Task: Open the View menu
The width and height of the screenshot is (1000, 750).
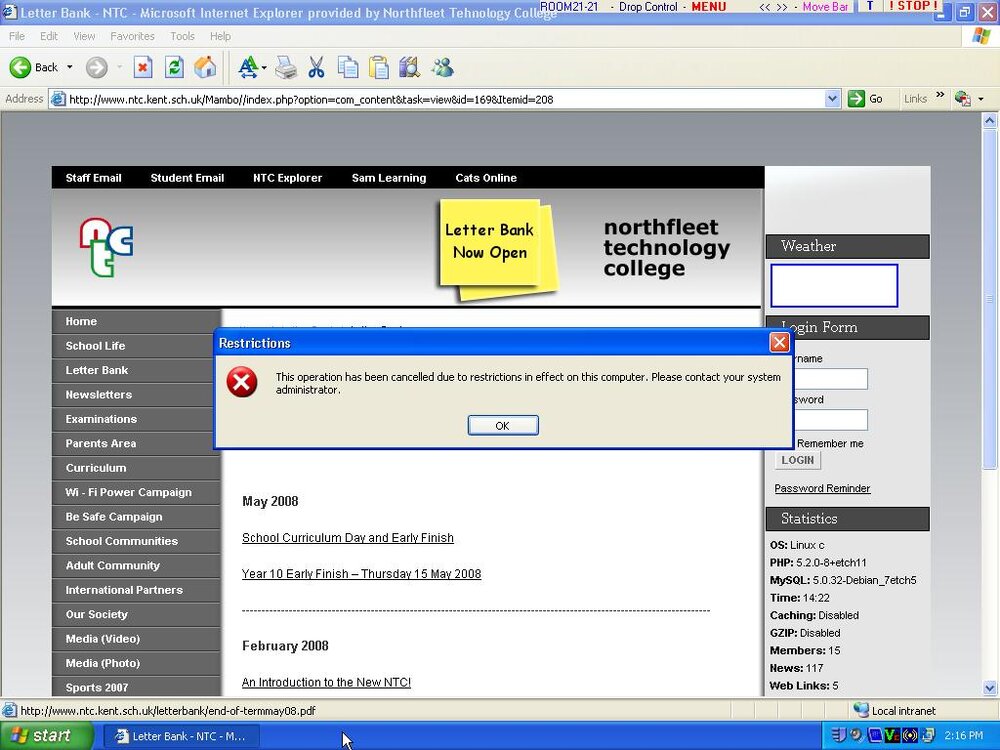Action: tap(84, 36)
